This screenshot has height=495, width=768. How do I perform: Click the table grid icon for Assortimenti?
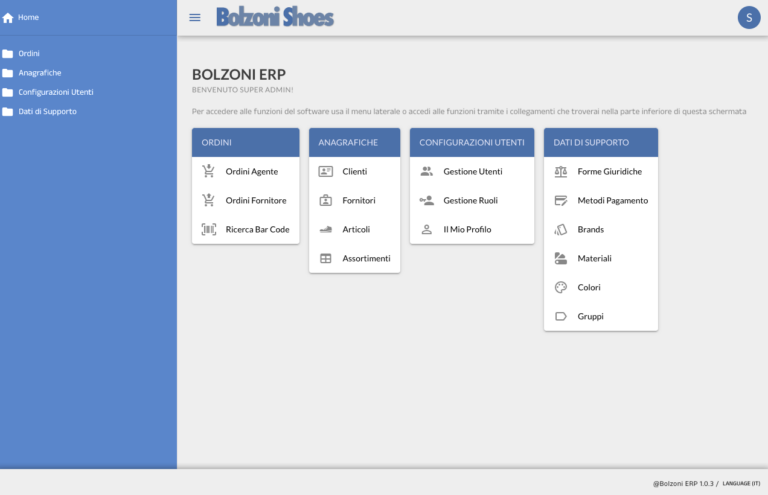(x=326, y=258)
